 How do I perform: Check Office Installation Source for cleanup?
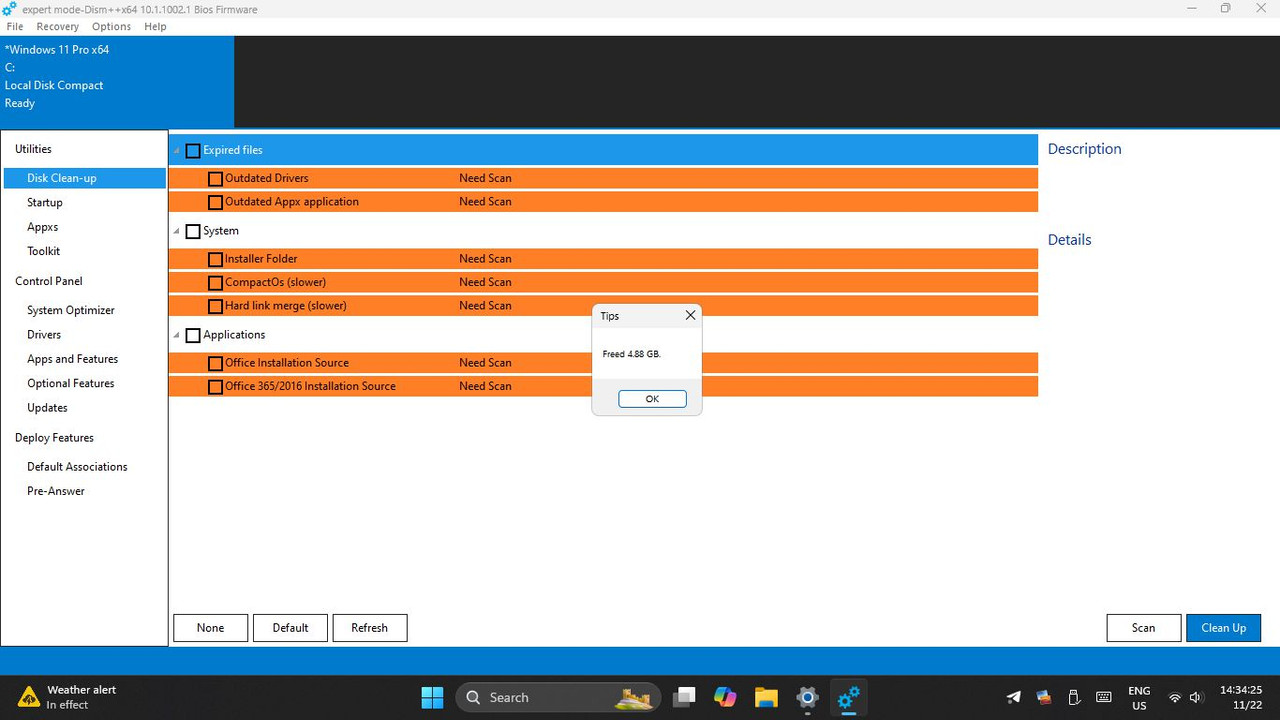[x=215, y=362]
